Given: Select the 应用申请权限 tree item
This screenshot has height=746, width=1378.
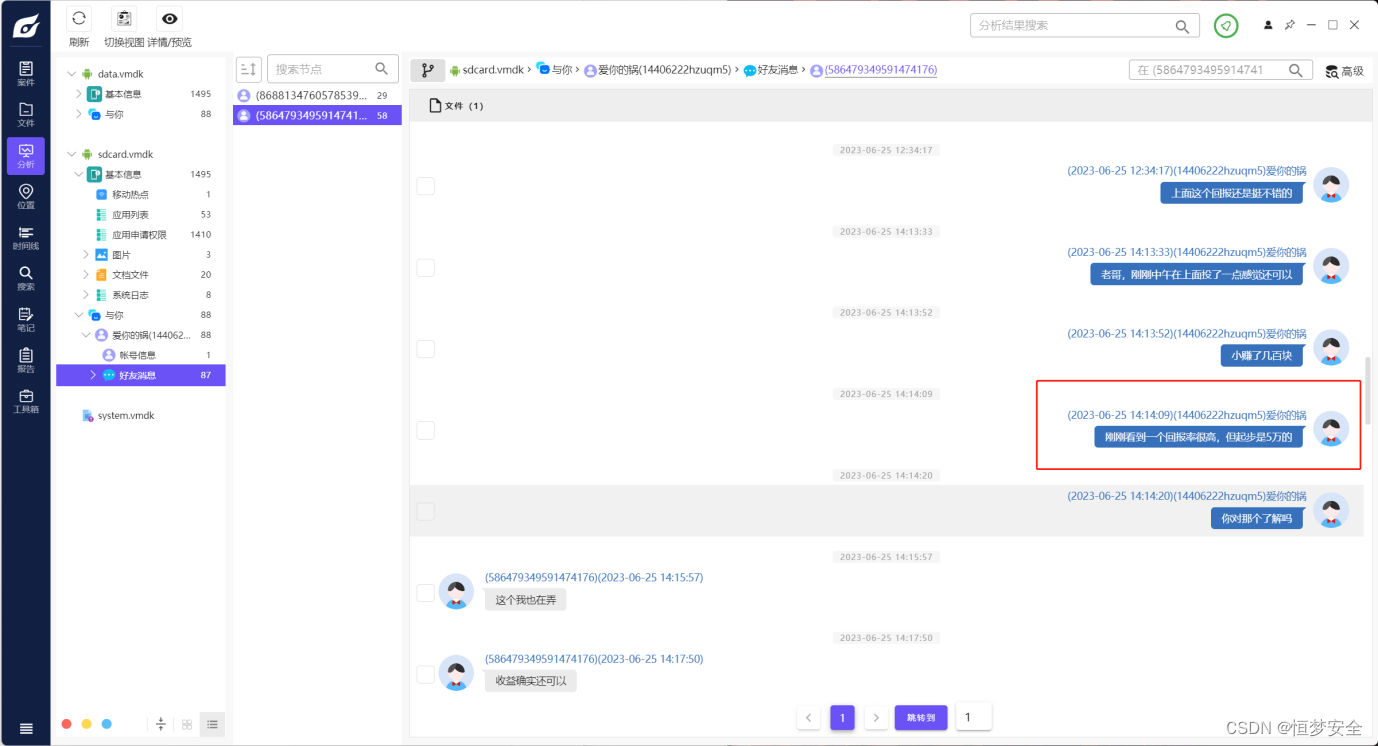Looking at the screenshot, I should [x=141, y=235].
